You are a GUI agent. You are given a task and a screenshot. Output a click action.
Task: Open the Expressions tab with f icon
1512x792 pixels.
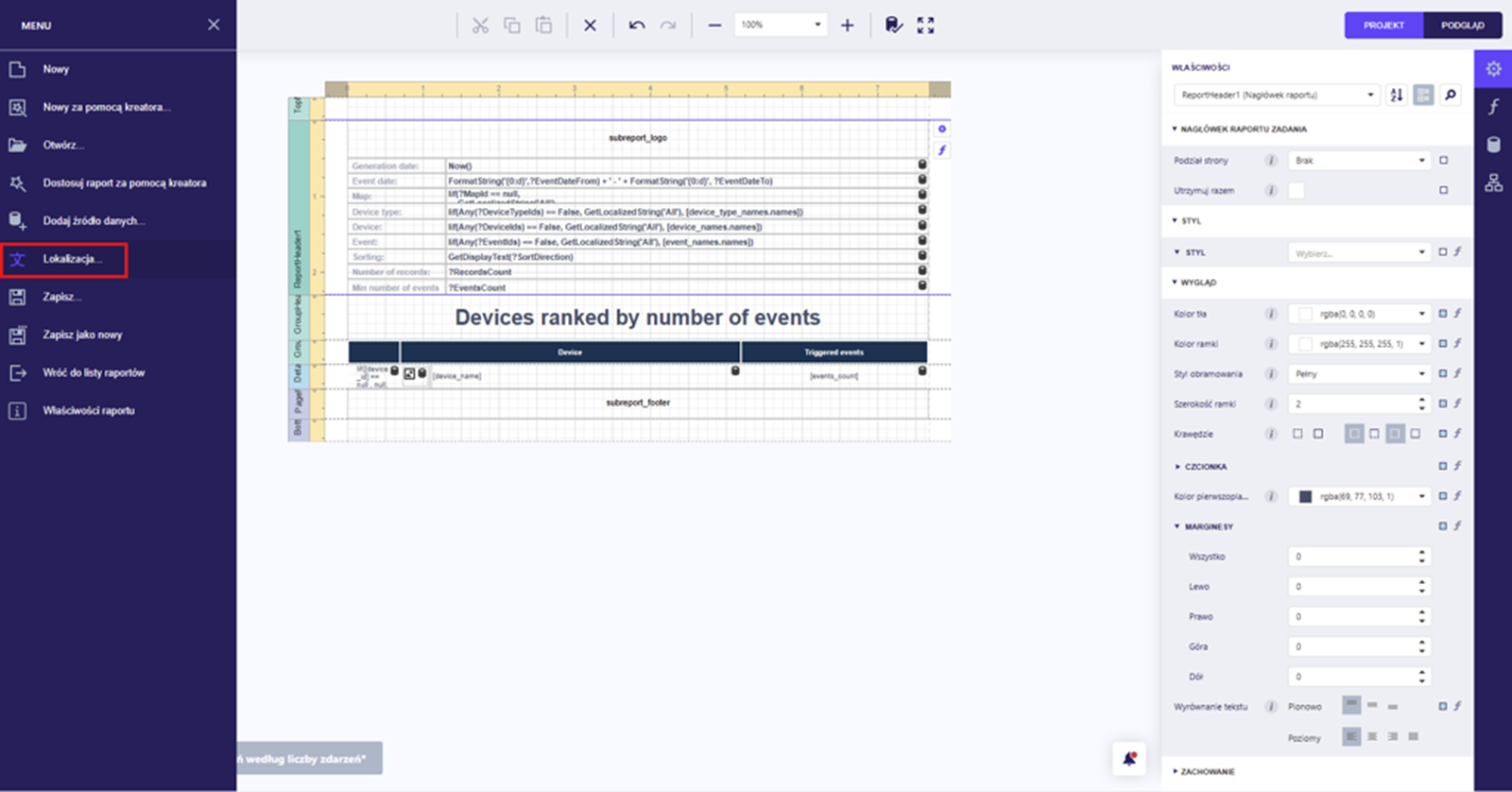pyautogui.click(x=1493, y=107)
